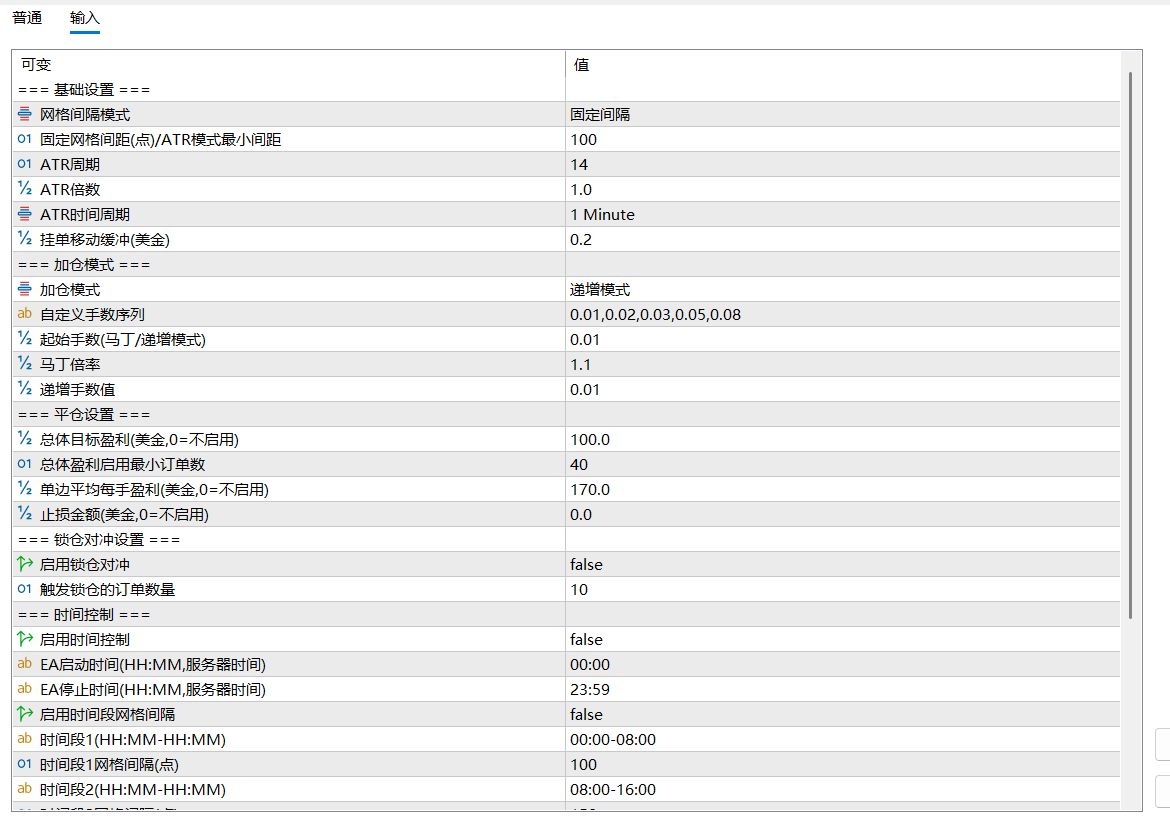
Task: Click the ab icon beside 时间段1(HH:MM-HH:MM)
Action: tap(25, 739)
